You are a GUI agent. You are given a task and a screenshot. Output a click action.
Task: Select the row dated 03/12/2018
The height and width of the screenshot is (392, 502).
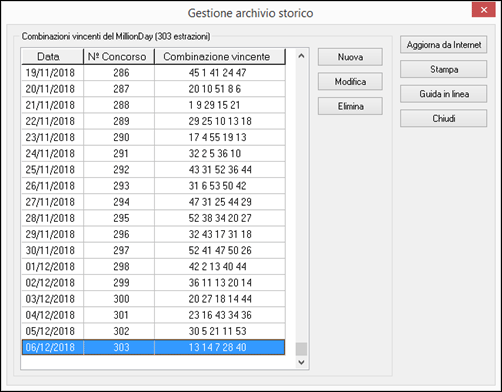[153, 299]
